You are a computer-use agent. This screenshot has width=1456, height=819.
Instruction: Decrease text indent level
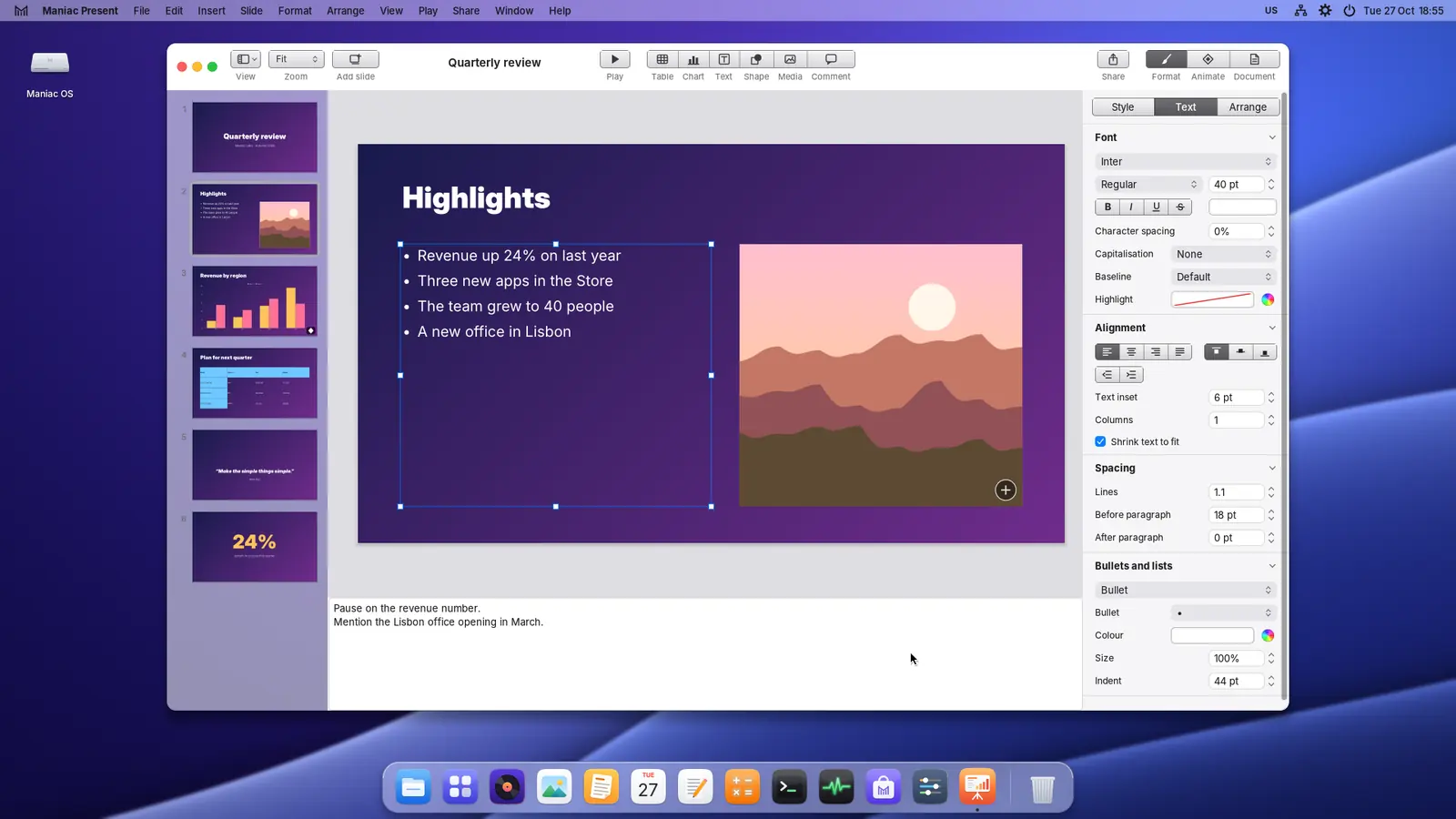(1107, 374)
